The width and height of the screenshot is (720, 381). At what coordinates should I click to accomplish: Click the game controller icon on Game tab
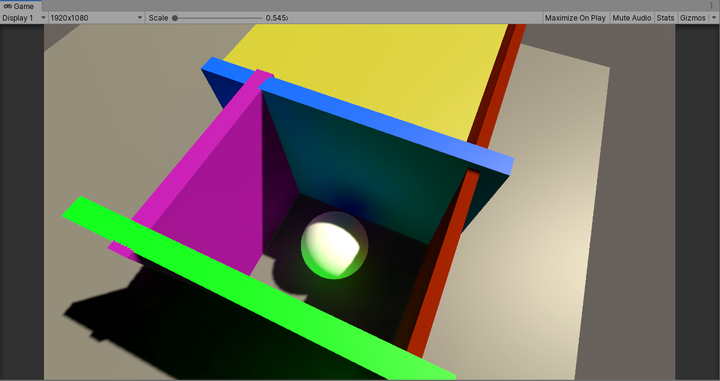coord(7,6)
